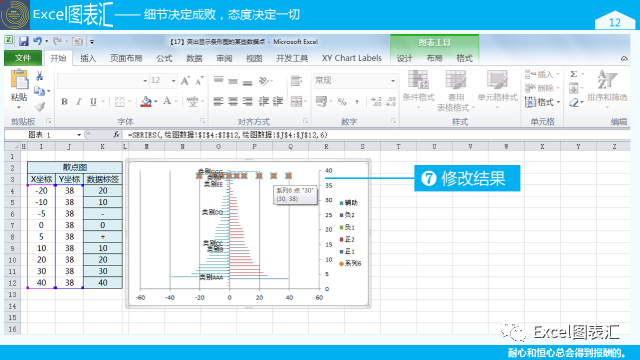The width and height of the screenshot is (640, 360).
Task: Click the Increase Font Size icon
Action: [x=185, y=81]
